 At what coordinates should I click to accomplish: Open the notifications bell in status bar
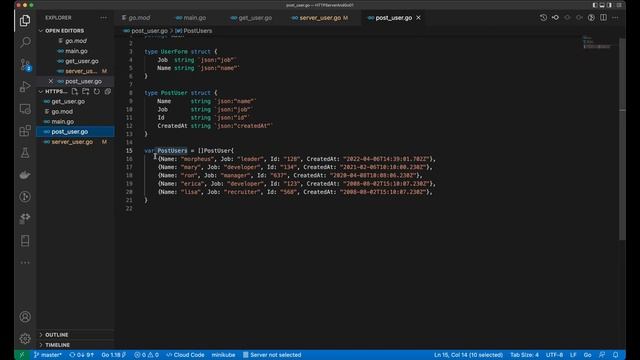point(616,355)
